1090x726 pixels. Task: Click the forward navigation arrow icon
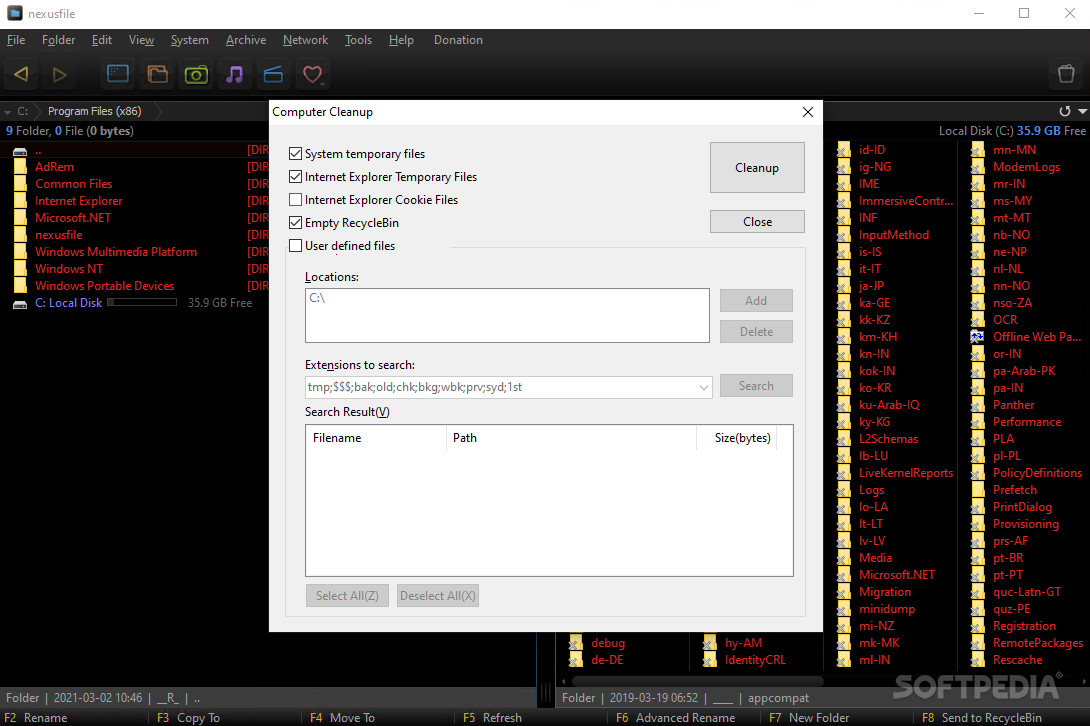pyautogui.click(x=60, y=74)
